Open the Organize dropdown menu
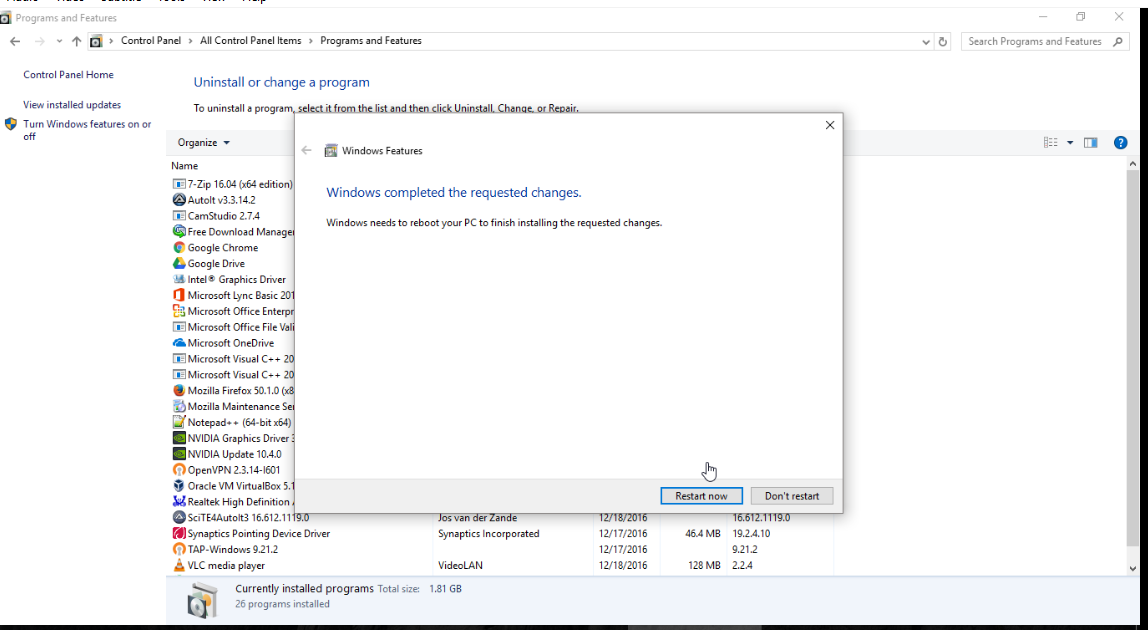This screenshot has height=630, width=1148. [x=204, y=143]
